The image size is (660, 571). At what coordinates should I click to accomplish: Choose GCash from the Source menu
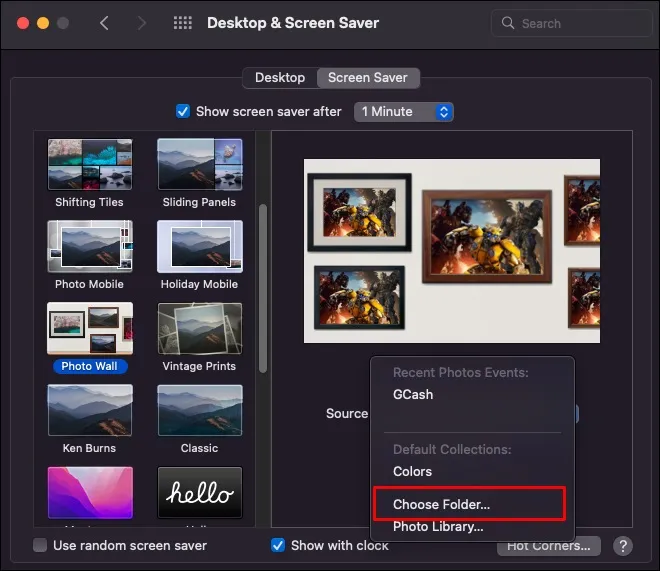pyautogui.click(x=412, y=395)
